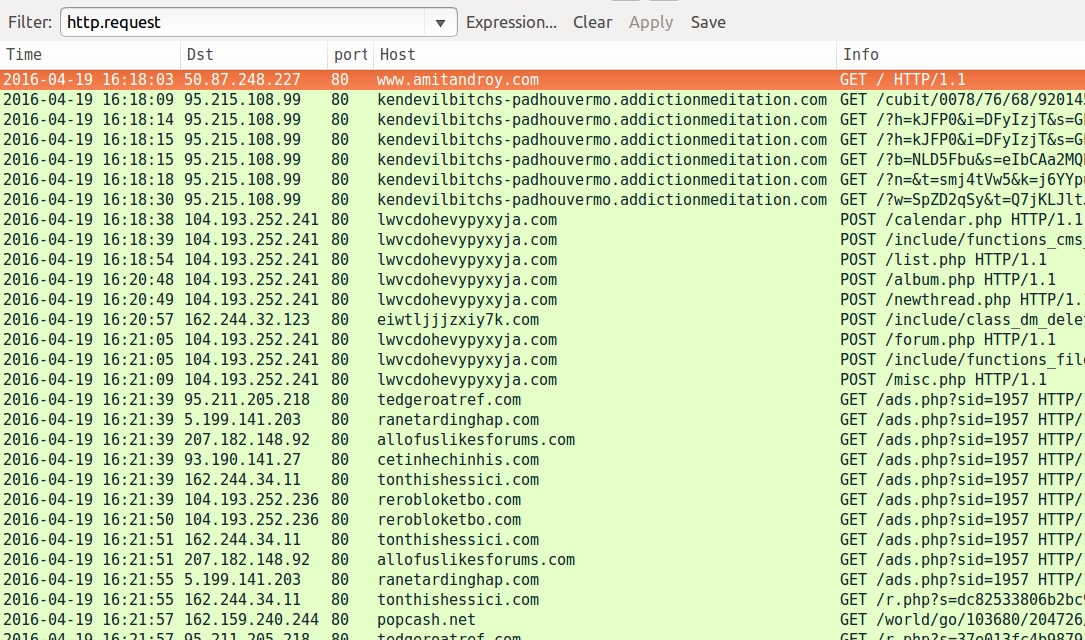Screen dimensions: 1085x640
Task: Select the POST /calendar.php packet
Action: point(960,220)
